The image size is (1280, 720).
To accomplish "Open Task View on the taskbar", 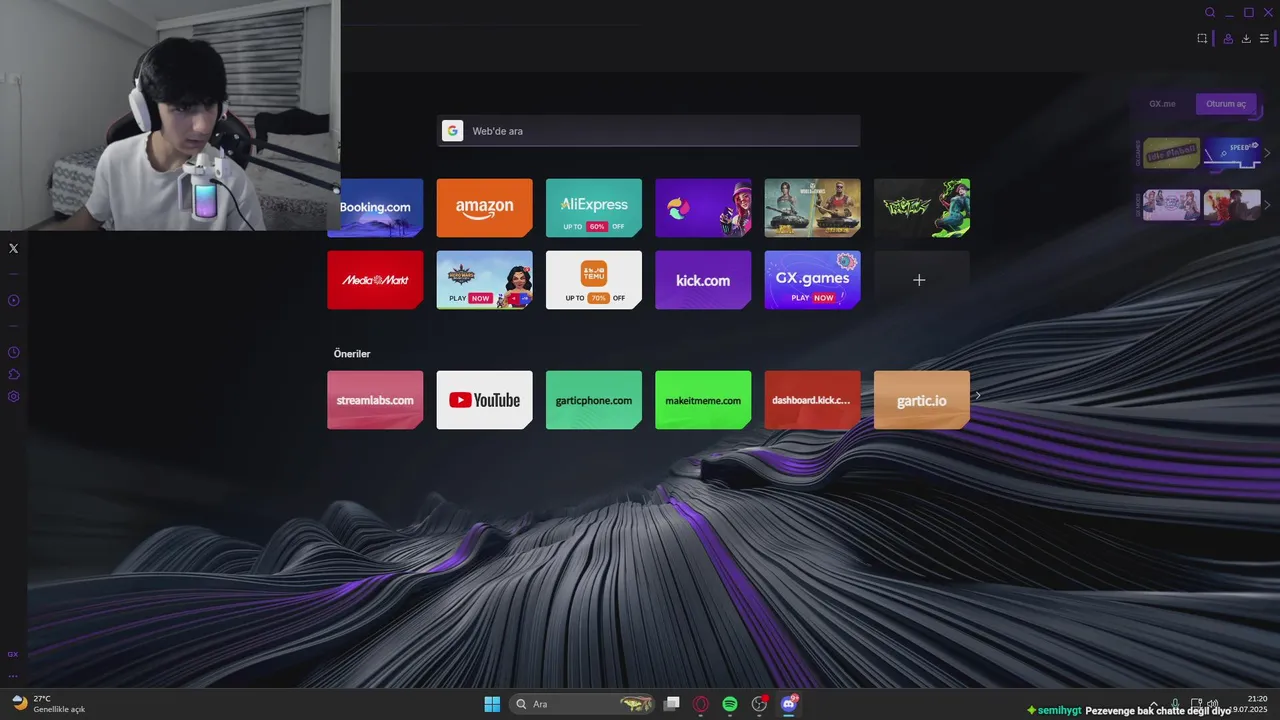I will point(672,704).
